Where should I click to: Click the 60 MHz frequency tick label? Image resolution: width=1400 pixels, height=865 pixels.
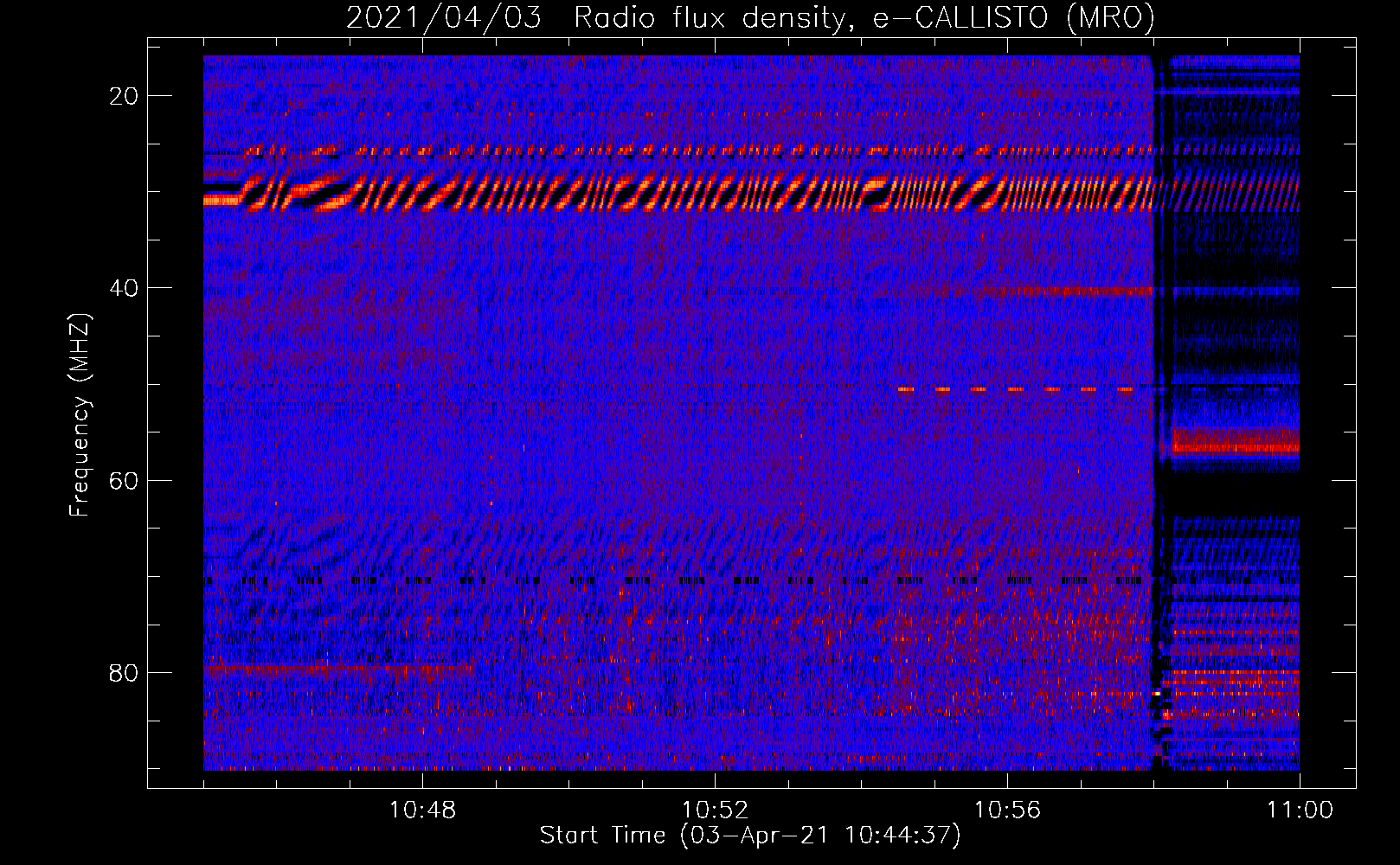pos(125,480)
